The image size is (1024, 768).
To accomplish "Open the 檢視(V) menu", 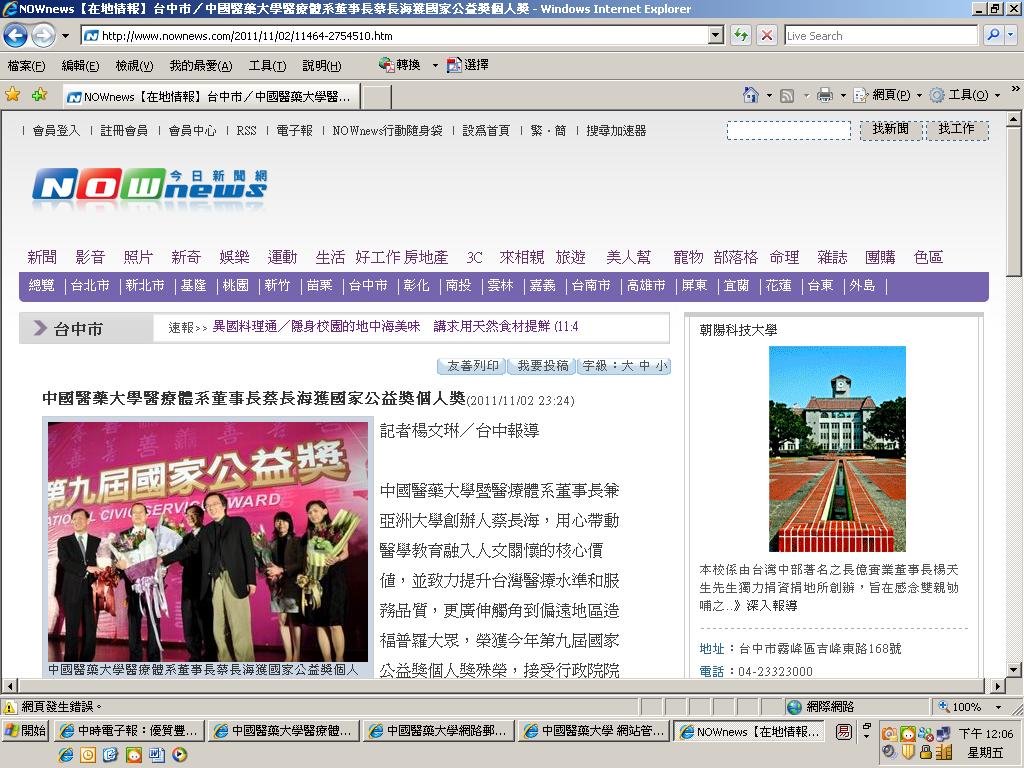I will pyautogui.click(x=134, y=65).
